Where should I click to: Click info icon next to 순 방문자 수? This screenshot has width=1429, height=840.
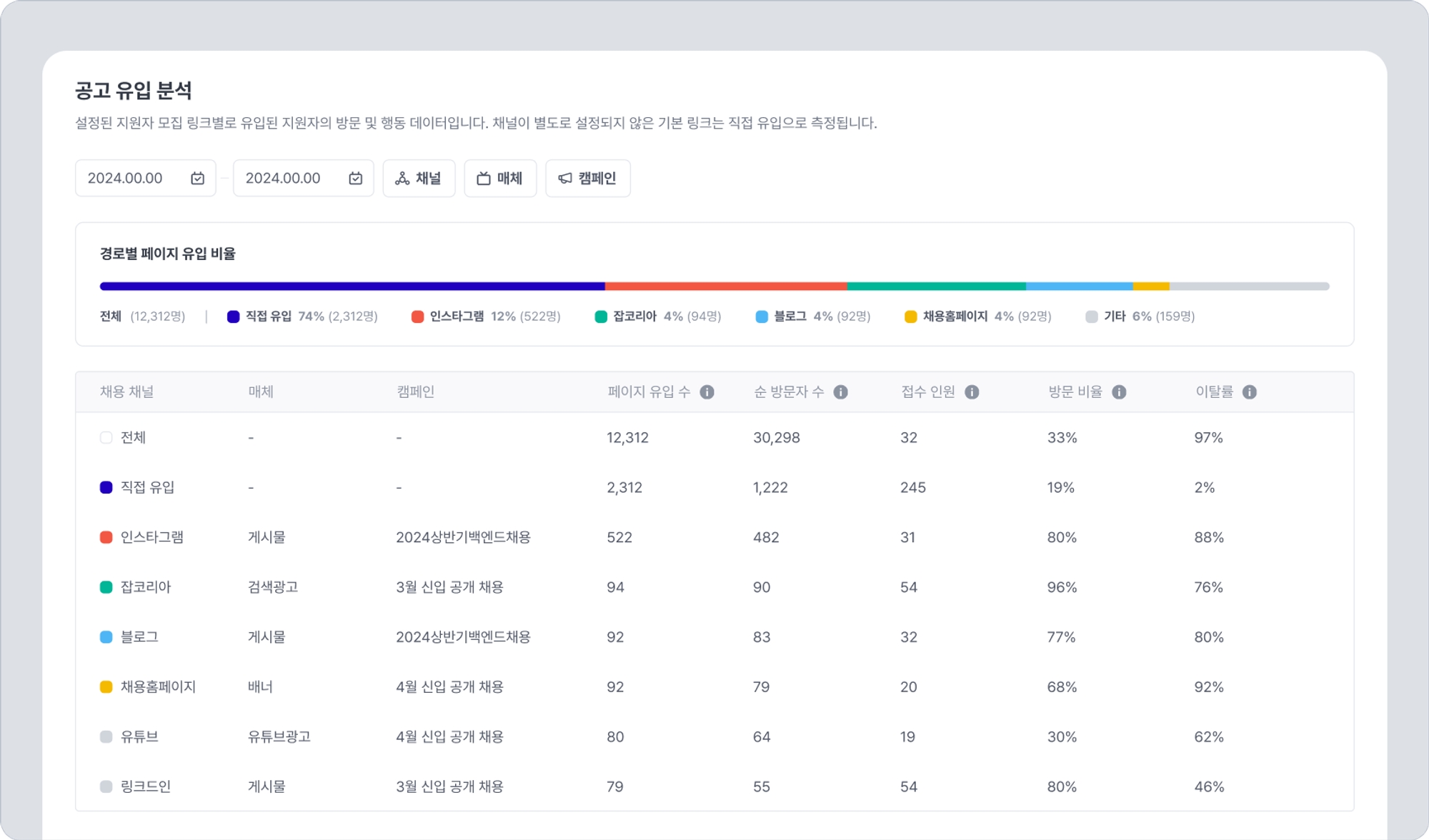click(x=840, y=392)
